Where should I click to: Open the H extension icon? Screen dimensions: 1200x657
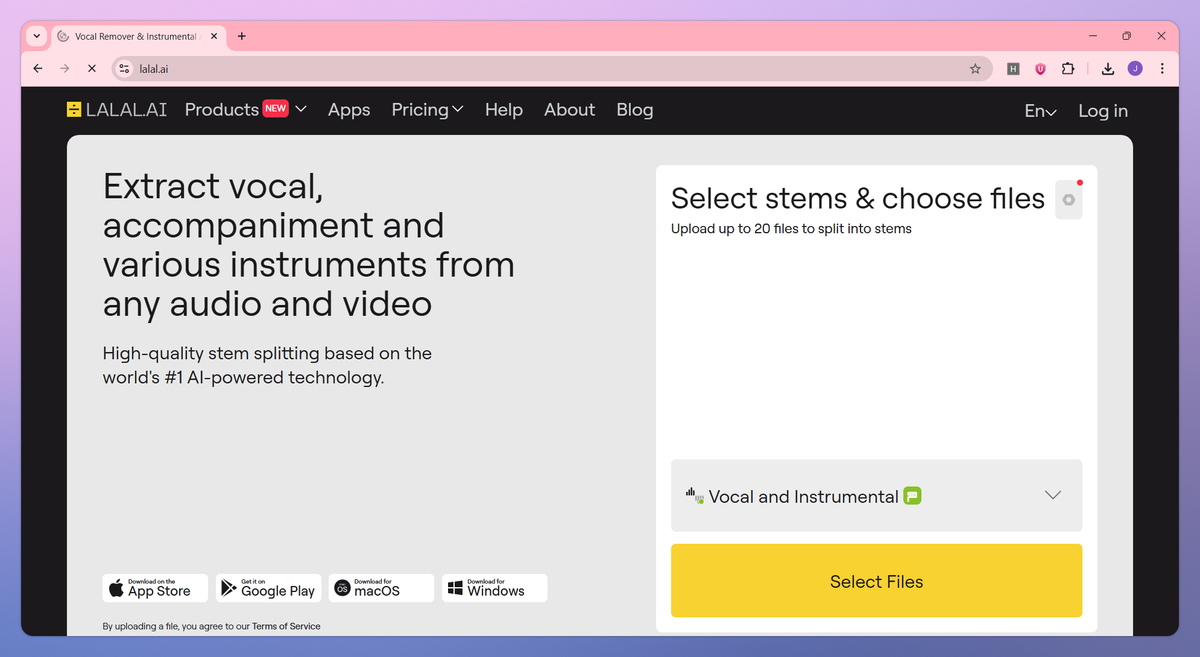(1013, 69)
